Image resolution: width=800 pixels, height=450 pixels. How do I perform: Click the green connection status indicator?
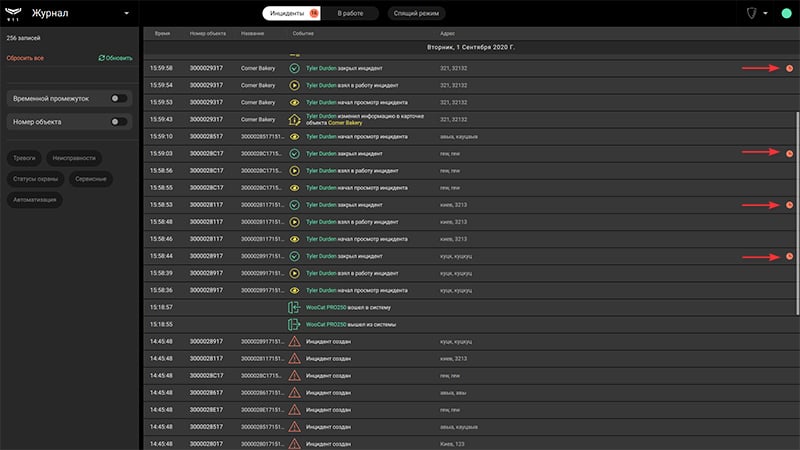pyautogui.click(x=786, y=13)
